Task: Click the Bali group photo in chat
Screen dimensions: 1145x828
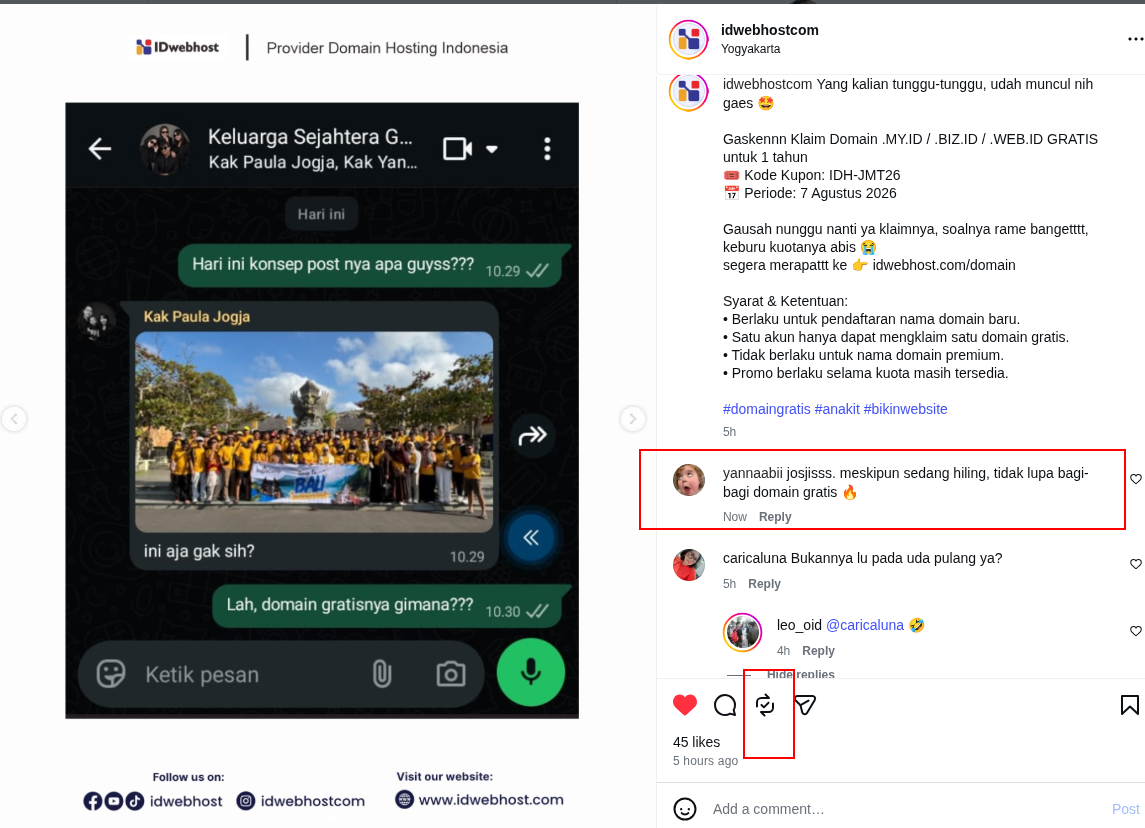Action: point(314,432)
